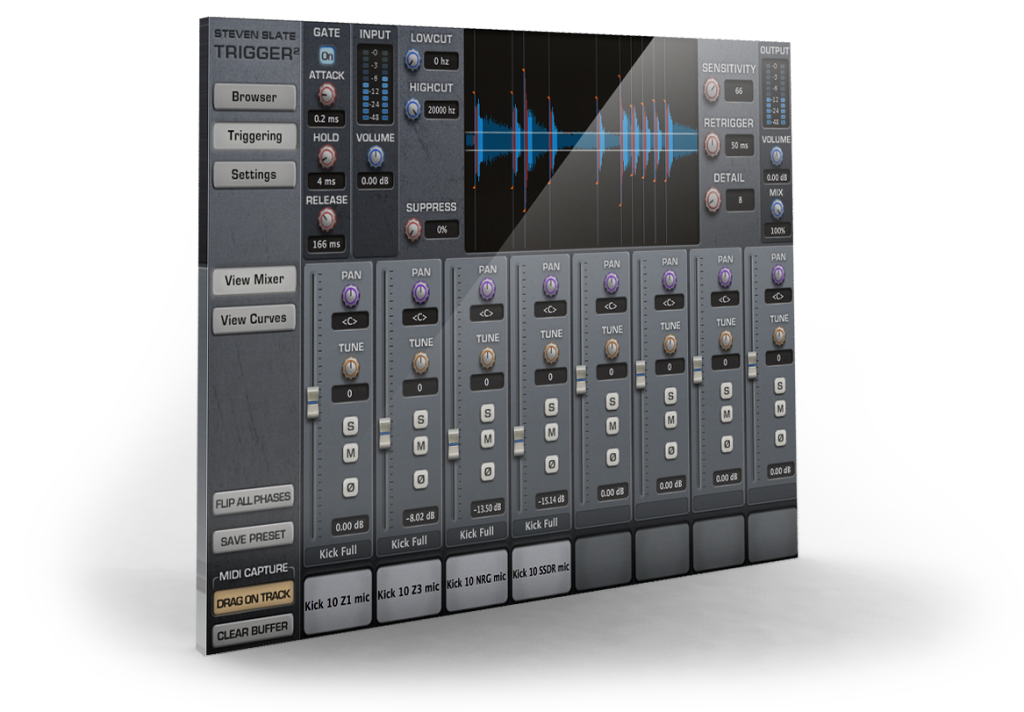Click the Kick 10 Z3 mic channel fader

pyautogui.click(x=385, y=434)
